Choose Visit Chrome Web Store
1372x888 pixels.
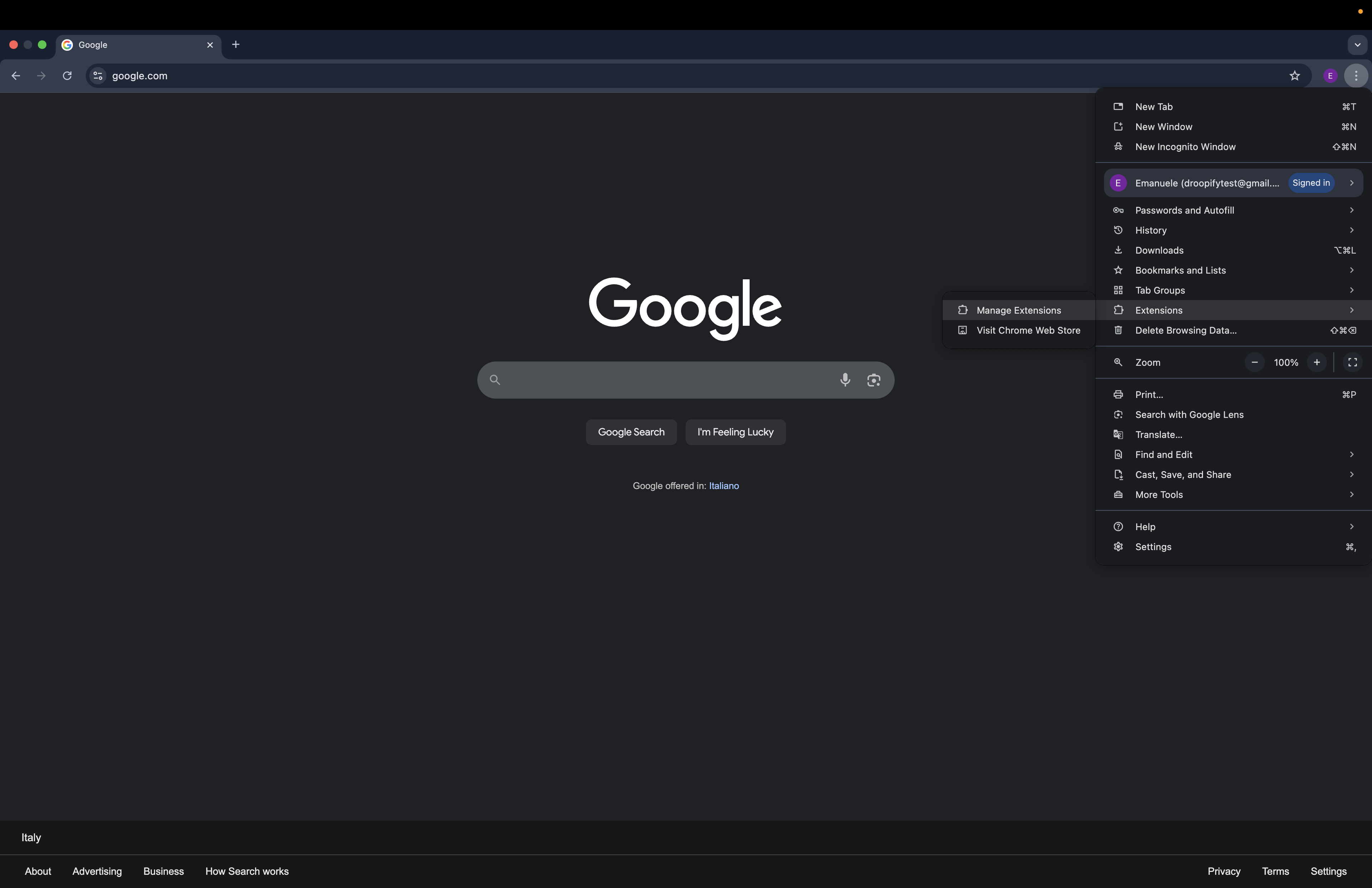(x=1019, y=330)
